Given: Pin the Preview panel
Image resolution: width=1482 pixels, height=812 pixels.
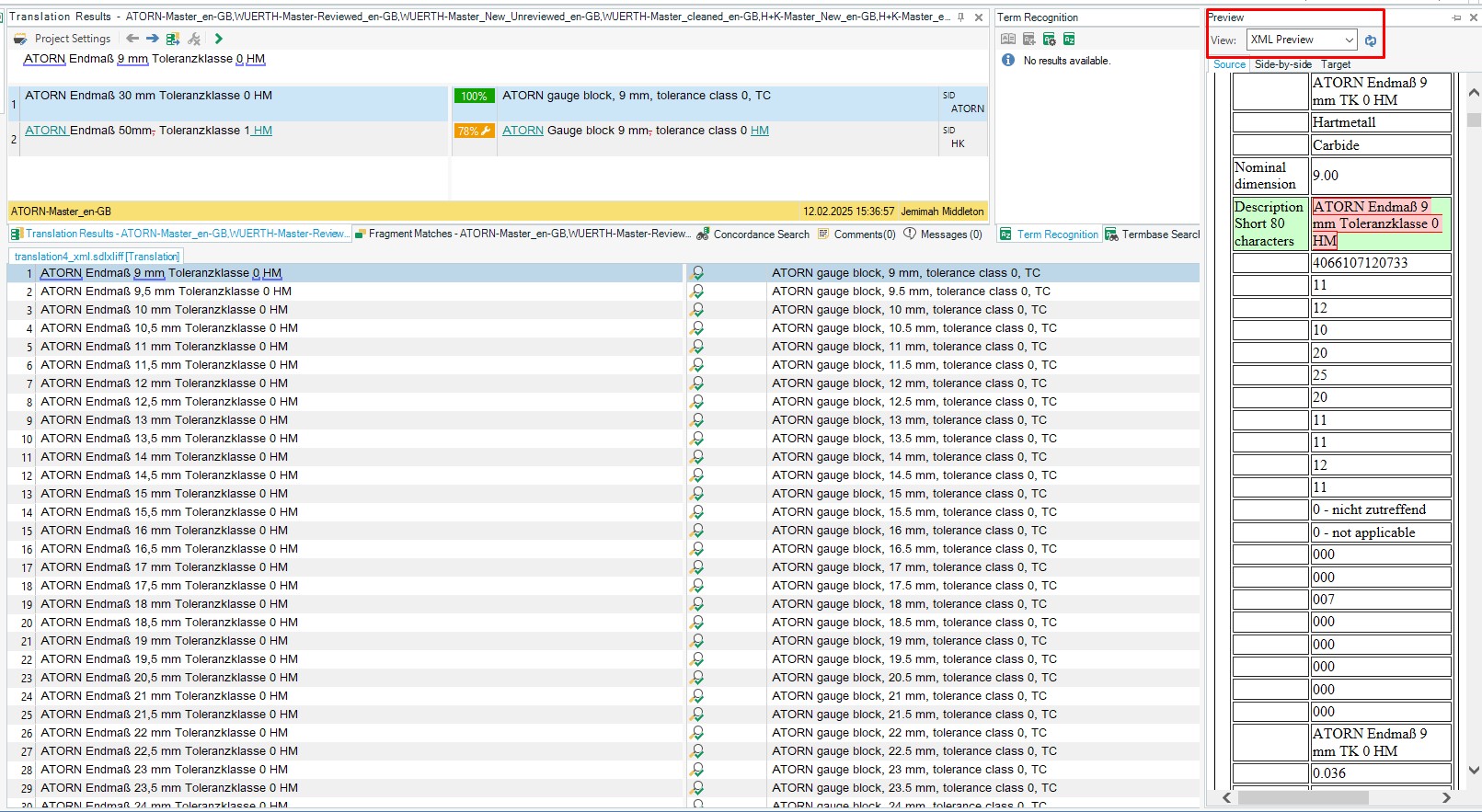Looking at the screenshot, I should pyautogui.click(x=1456, y=17).
